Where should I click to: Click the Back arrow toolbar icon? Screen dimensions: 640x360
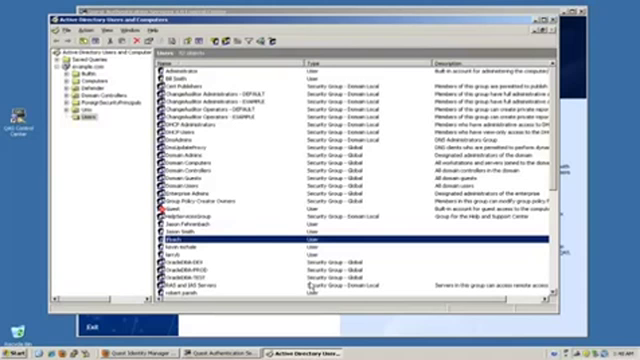point(56,41)
